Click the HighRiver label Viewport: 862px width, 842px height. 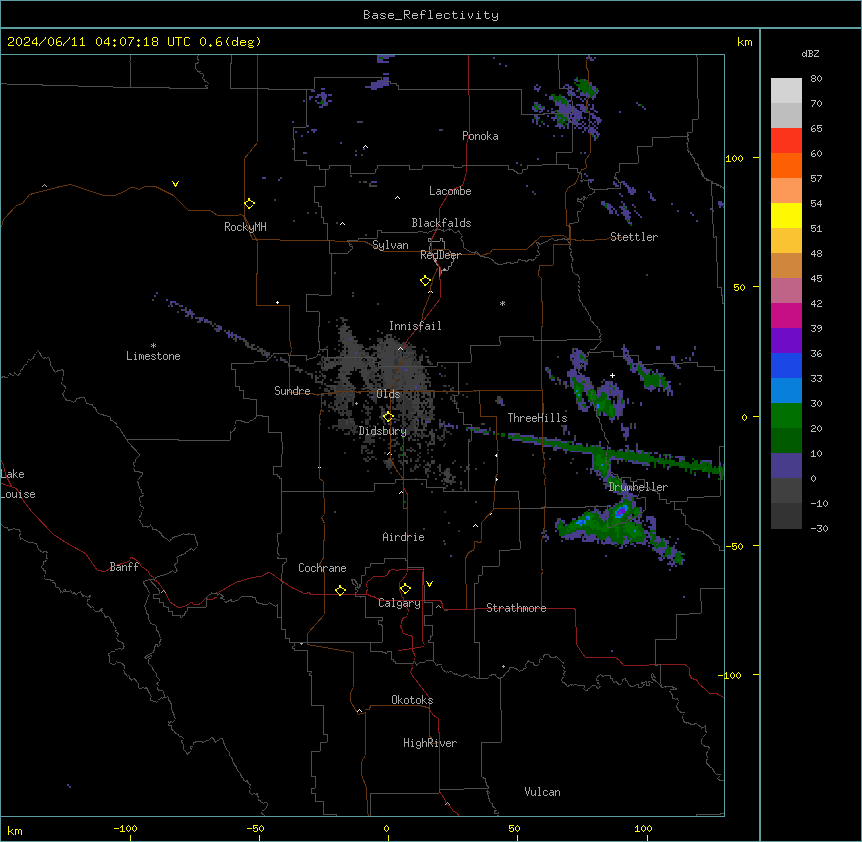point(430,743)
